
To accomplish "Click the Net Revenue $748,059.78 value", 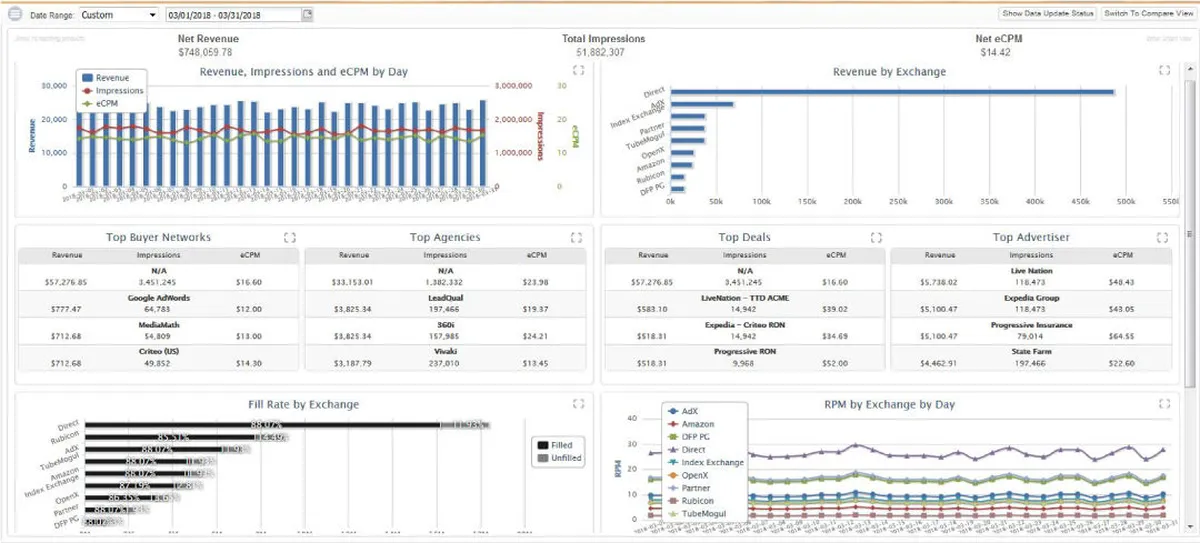I will point(205,51).
